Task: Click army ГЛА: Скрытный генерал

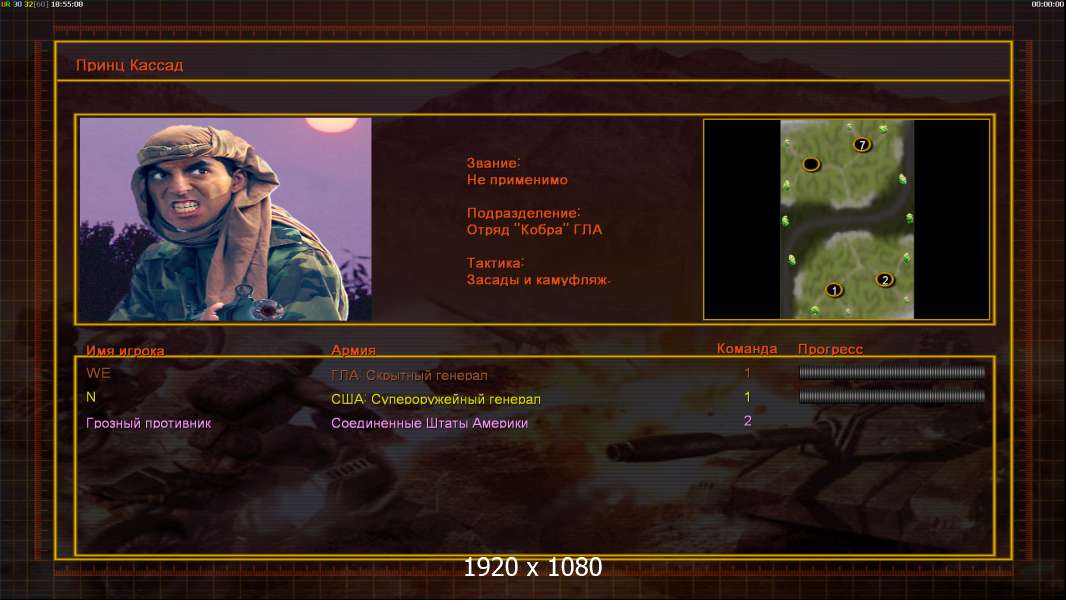Action: (x=409, y=375)
